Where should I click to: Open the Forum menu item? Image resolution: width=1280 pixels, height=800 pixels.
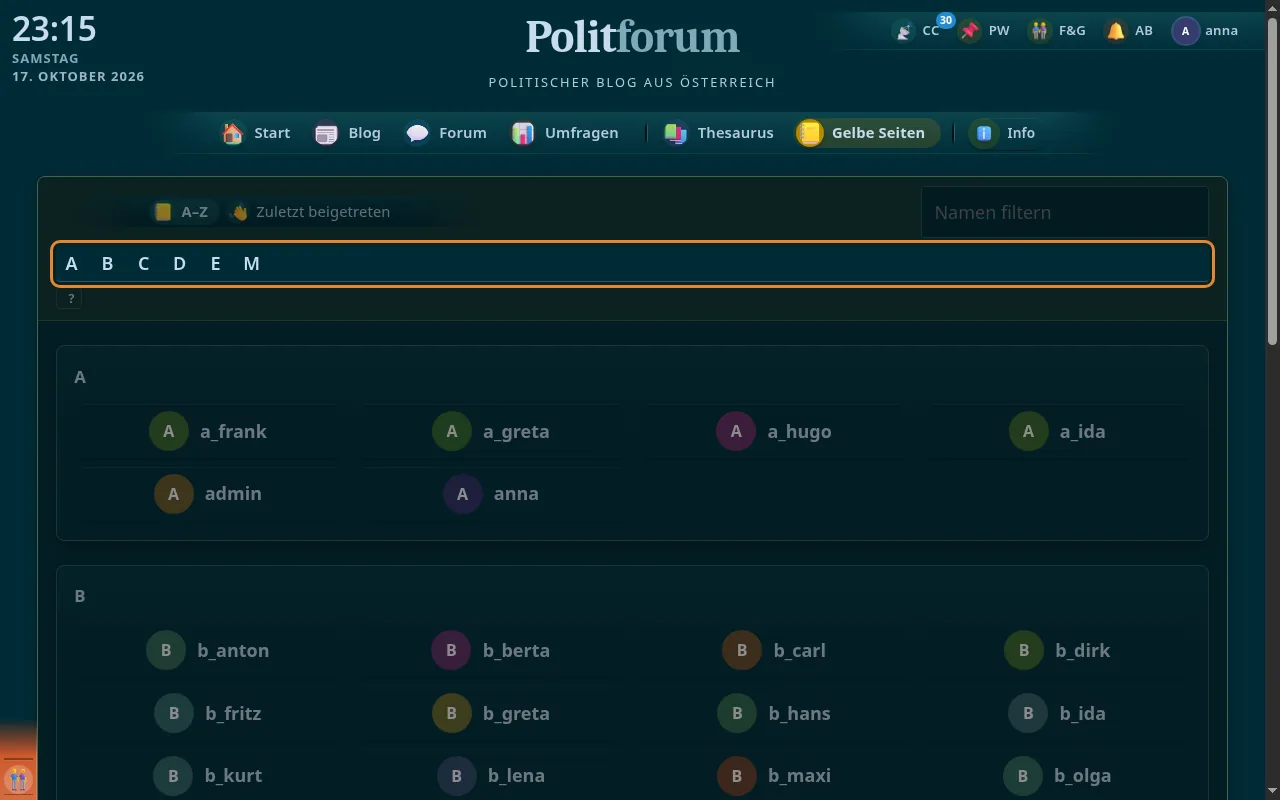click(x=447, y=133)
